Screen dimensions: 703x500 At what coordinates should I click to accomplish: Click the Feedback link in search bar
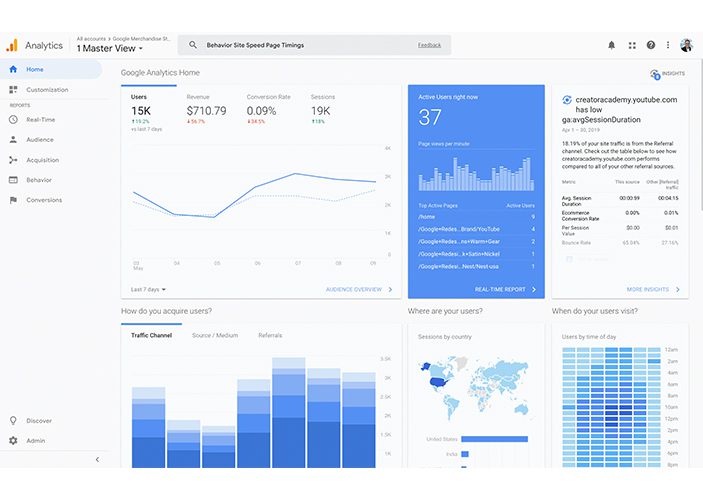tap(429, 45)
